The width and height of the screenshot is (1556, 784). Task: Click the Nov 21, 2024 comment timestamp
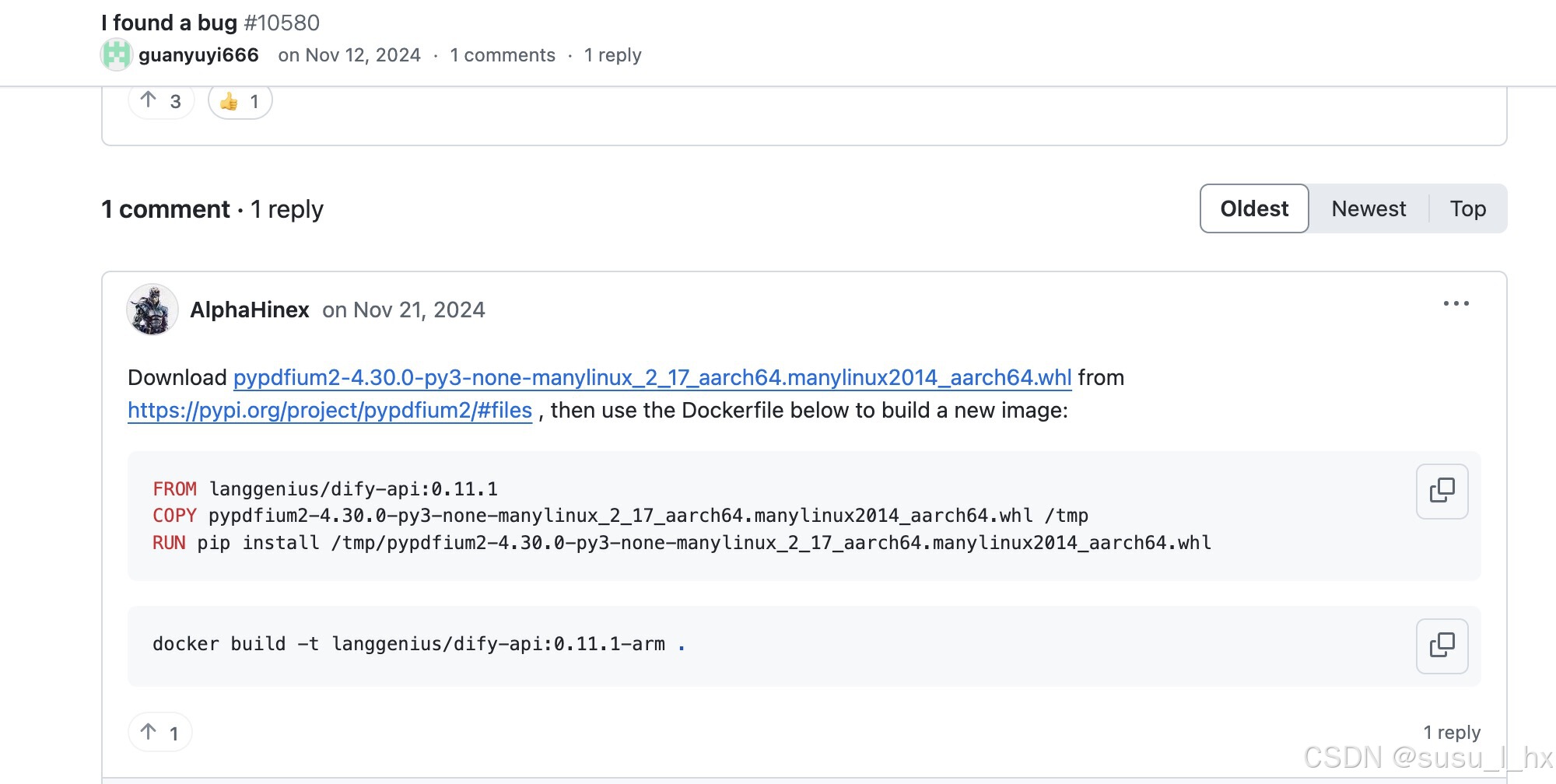pos(419,310)
